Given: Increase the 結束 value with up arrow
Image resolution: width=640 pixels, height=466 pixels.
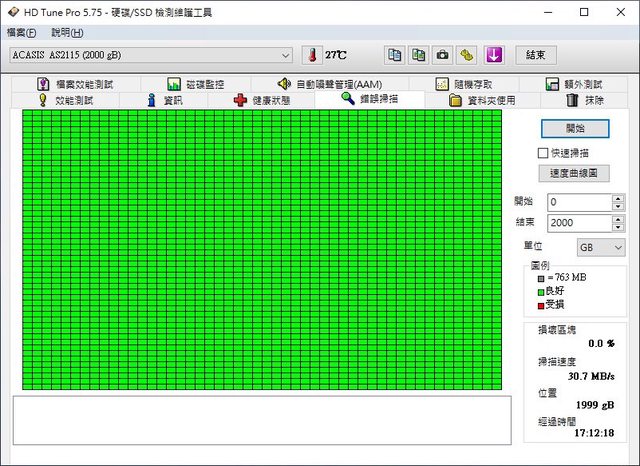Looking at the screenshot, I should 617,218.
